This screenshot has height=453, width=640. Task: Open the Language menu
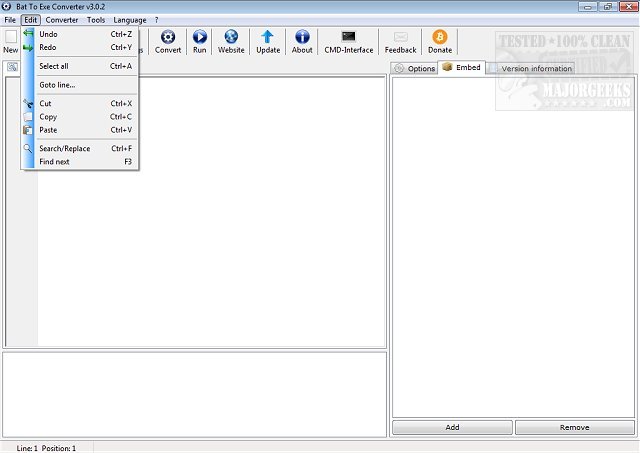click(x=130, y=20)
